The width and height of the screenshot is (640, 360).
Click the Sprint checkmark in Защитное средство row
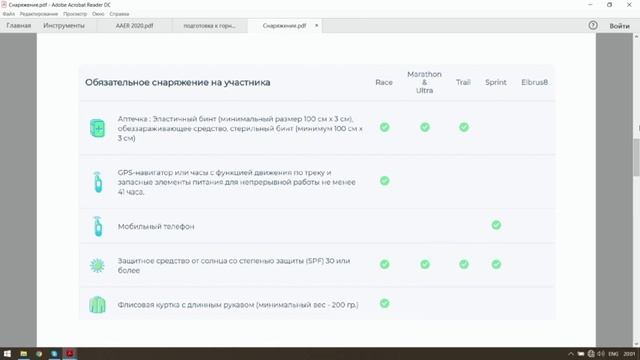click(496, 264)
